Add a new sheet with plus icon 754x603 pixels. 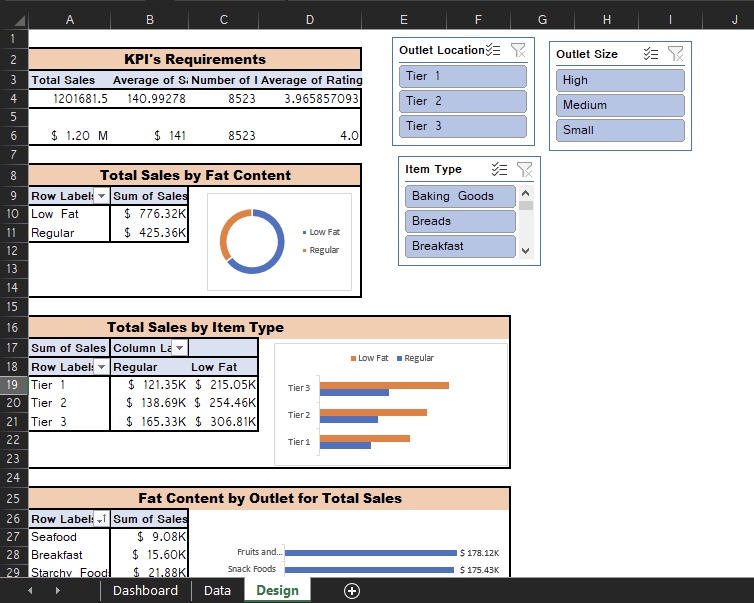[x=352, y=591]
